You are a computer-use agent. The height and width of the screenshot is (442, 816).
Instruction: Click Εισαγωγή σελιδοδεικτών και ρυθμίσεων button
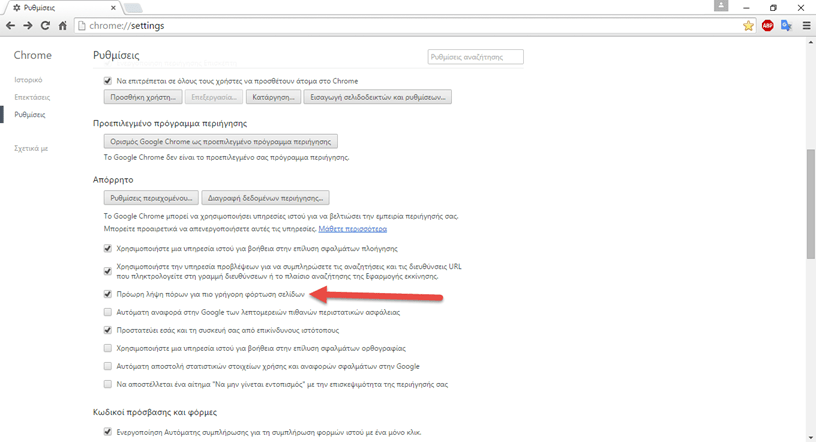click(x=378, y=97)
